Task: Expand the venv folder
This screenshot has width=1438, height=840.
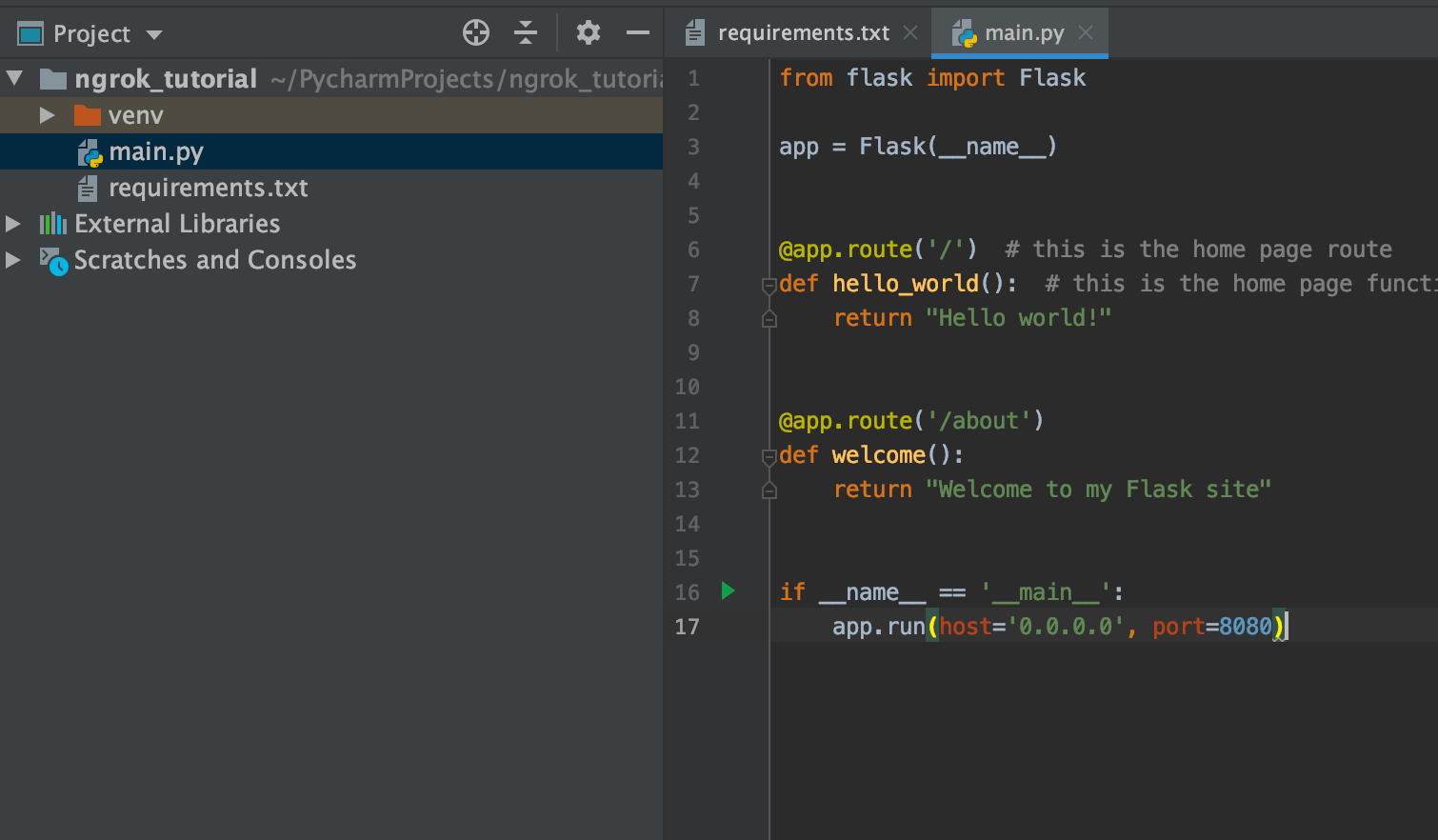Action: 47,115
